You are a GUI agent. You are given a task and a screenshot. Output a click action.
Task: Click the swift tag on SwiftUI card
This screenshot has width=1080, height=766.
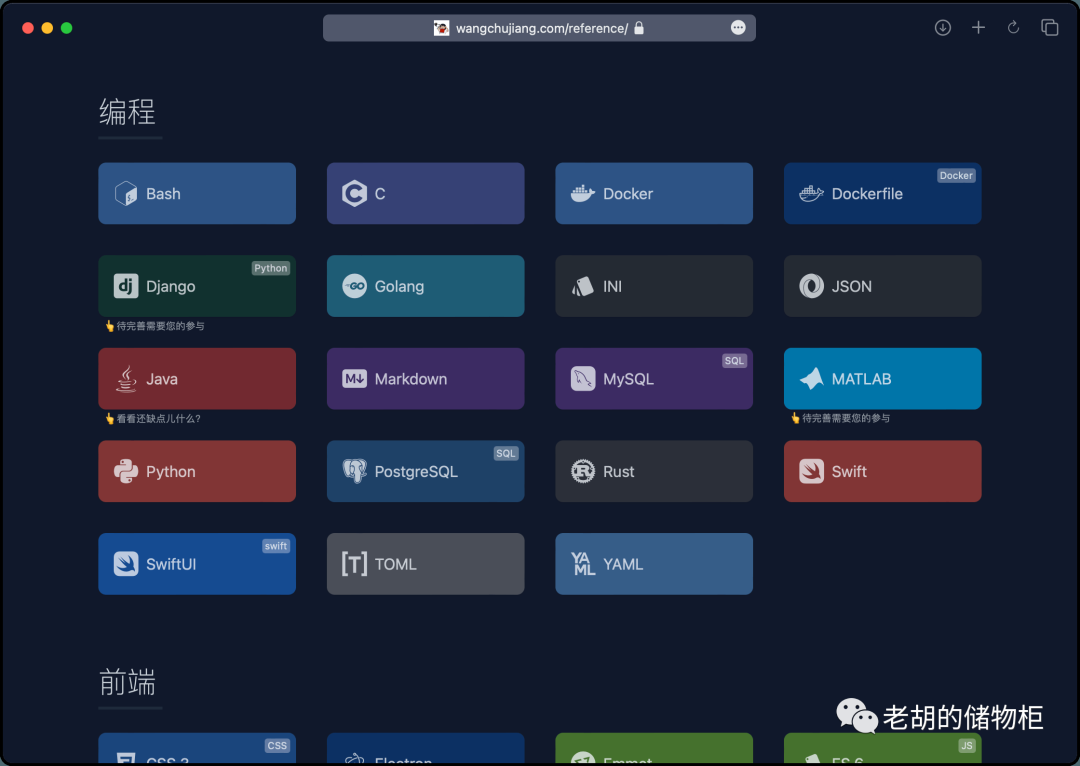tap(276, 546)
